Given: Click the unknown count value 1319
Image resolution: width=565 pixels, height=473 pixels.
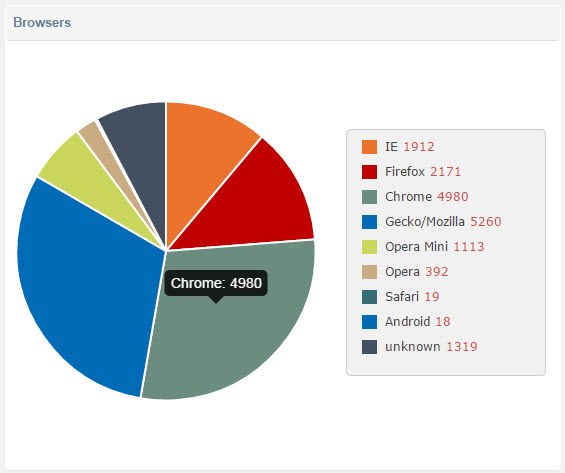Looking at the screenshot, I should 462,347.
